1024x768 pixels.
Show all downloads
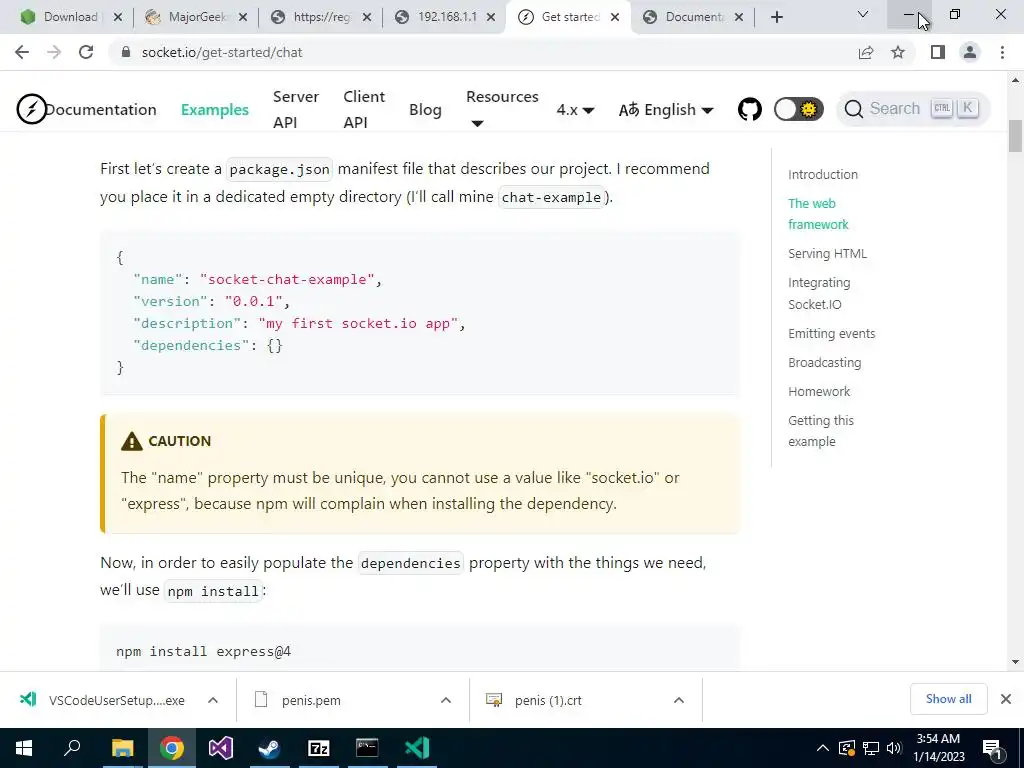click(948, 699)
